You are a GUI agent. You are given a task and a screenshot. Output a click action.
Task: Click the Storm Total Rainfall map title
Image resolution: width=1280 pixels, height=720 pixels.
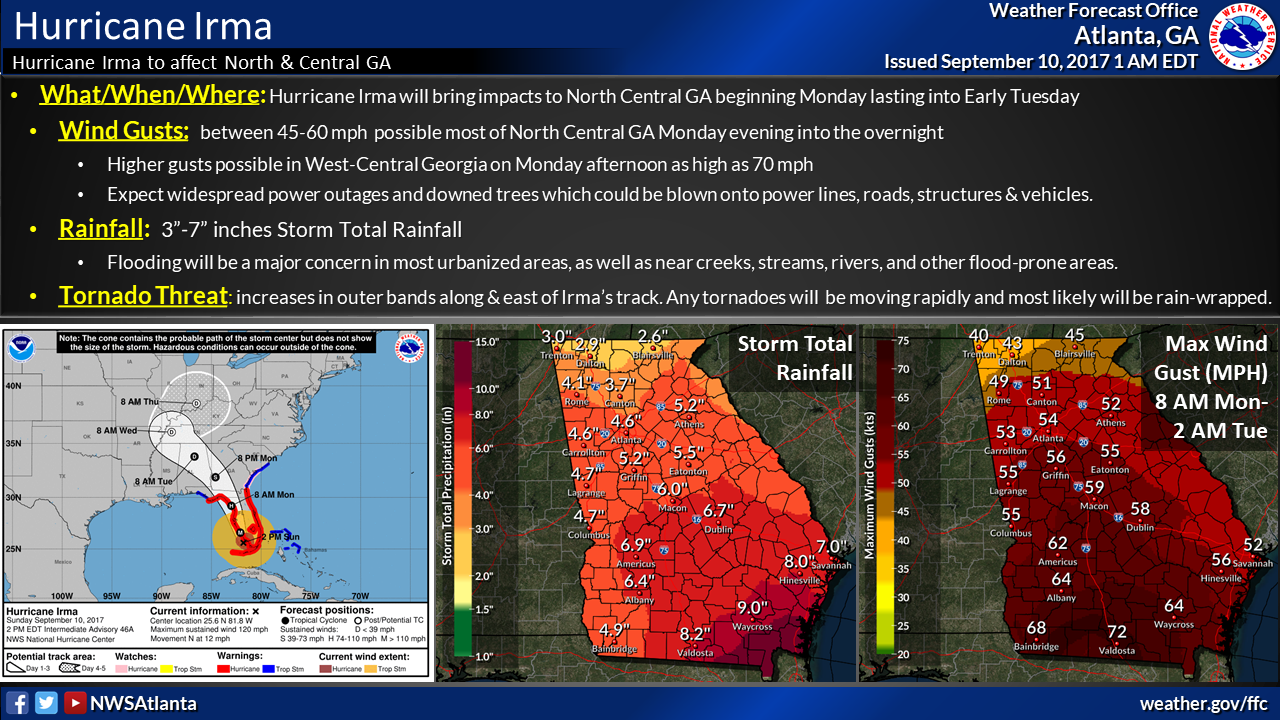click(x=795, y=358)
